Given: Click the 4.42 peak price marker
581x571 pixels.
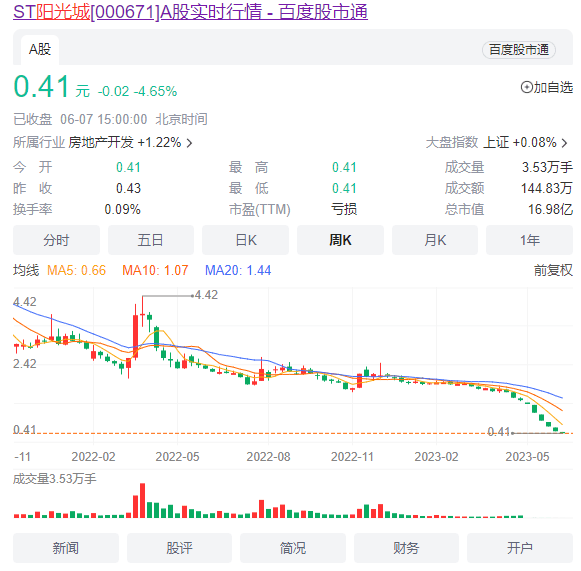Looking at the screenshot, I should (x=206, y=295).
